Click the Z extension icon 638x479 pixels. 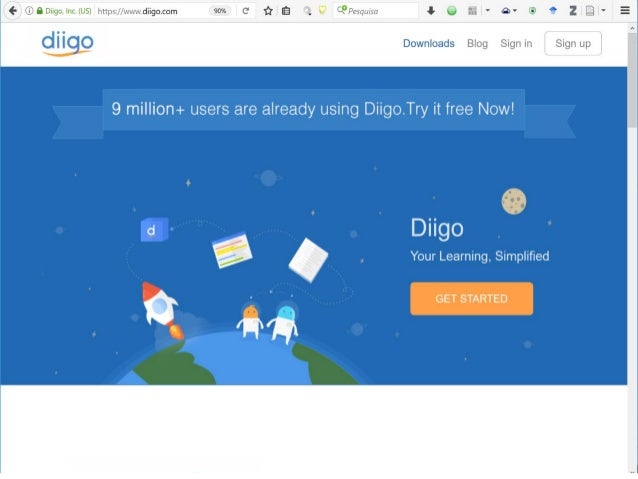[572, 11]
